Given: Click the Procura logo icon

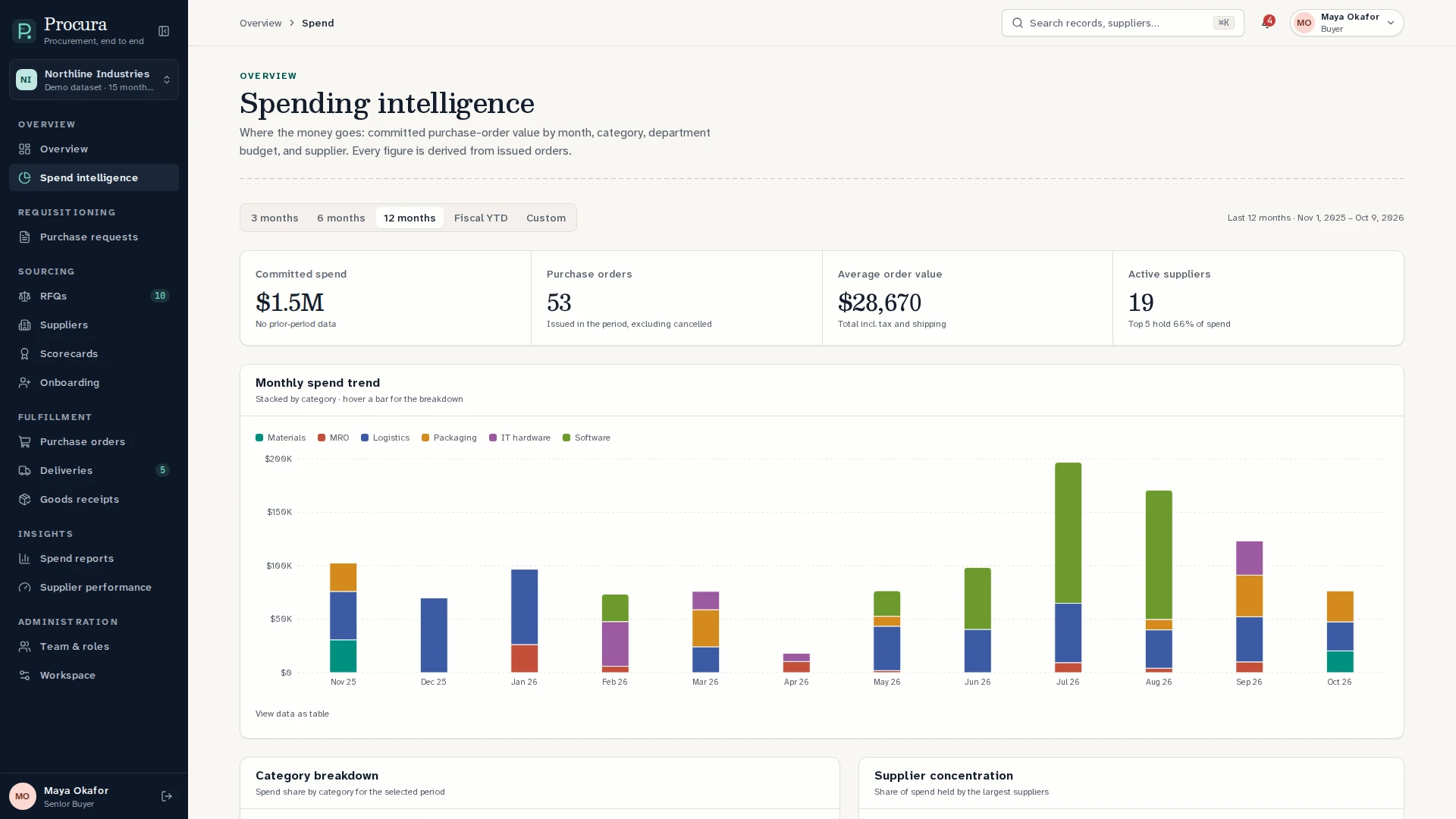Looking at the screenshot, I should pyautogui.click(x=24, y=31).
